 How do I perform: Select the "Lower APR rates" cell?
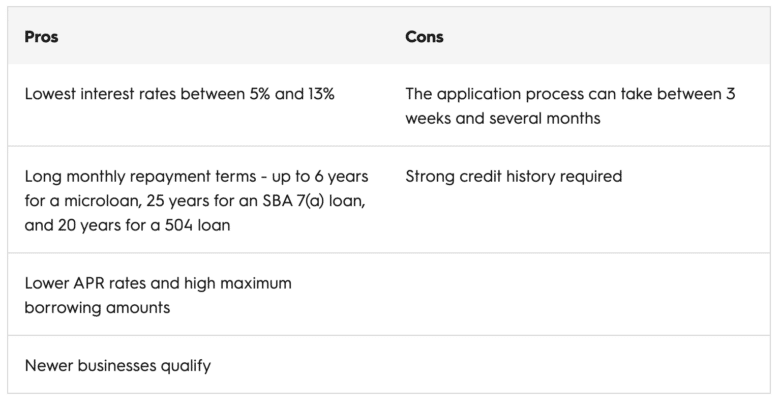click(x=158, y=295)
